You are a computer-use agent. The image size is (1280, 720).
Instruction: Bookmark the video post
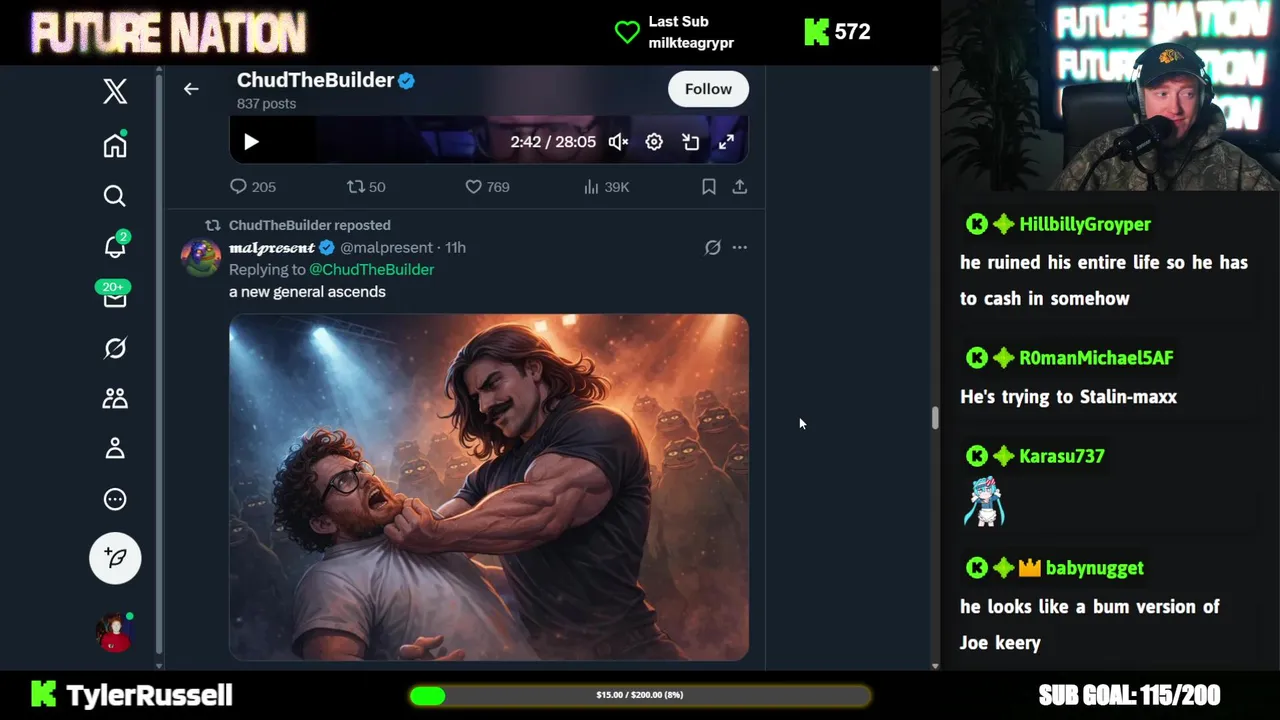coord(708,187)
